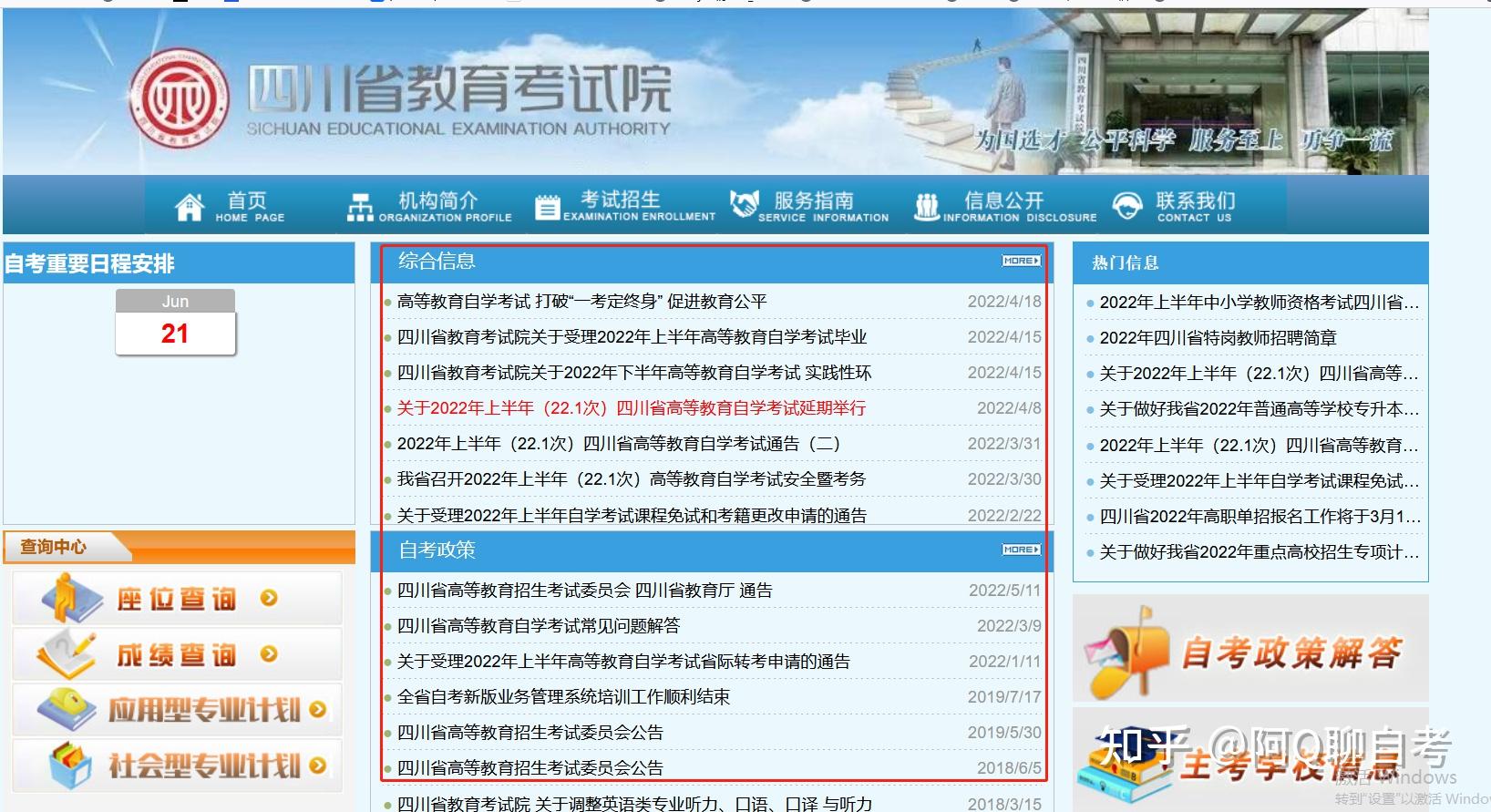Open 四川省2022年高职单招报名工作 hot link

[x=1260, y=517]
